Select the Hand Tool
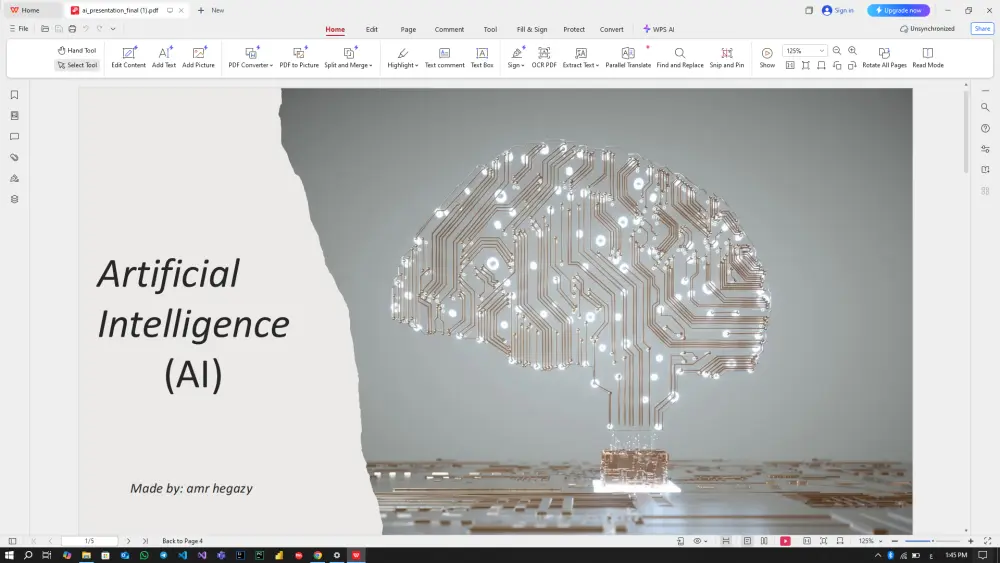Screen dimensions: 1000x563 tap(77, 50)
